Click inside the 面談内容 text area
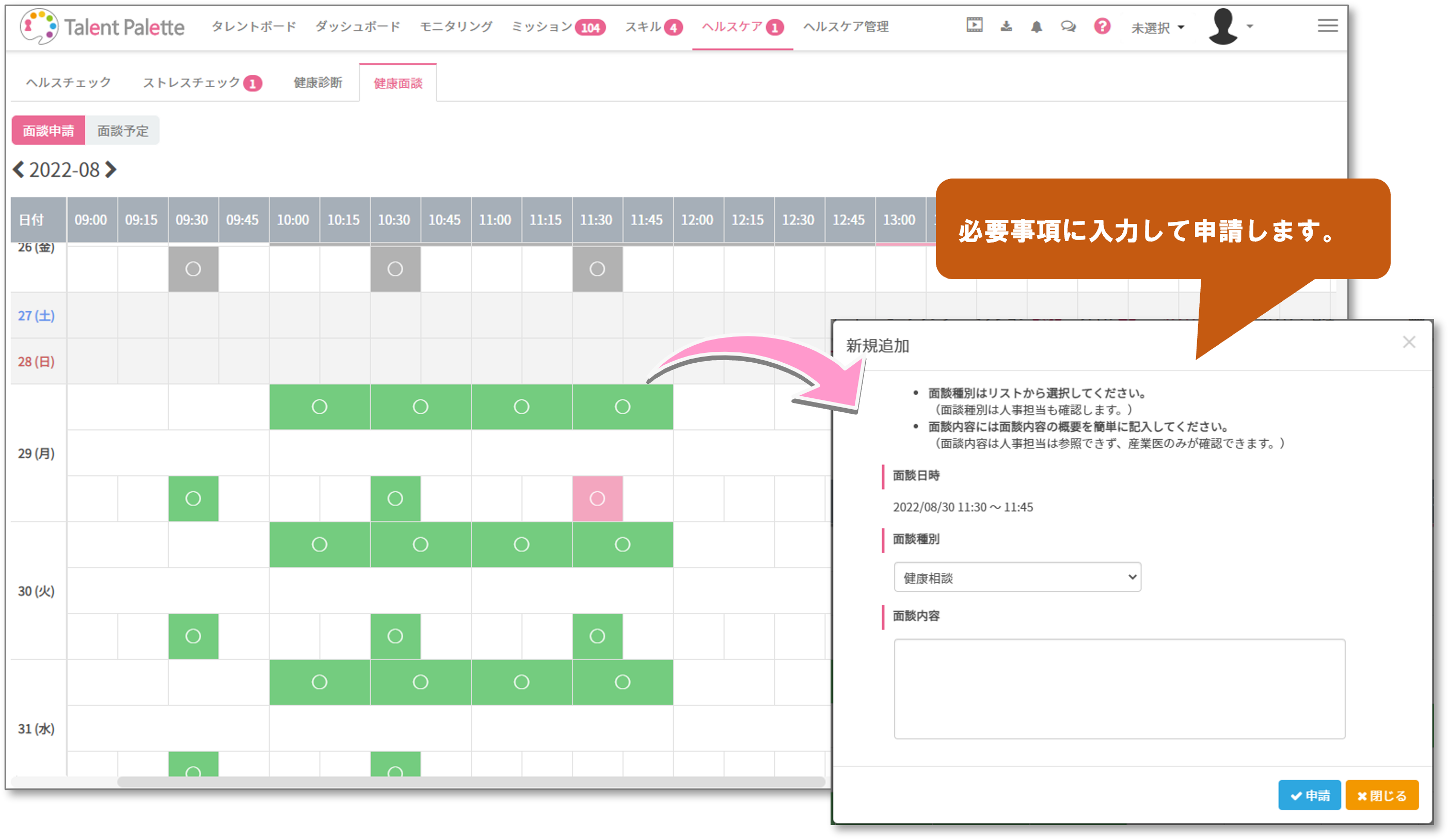Screen dimensions: 1449x840 pos(1119,688)
